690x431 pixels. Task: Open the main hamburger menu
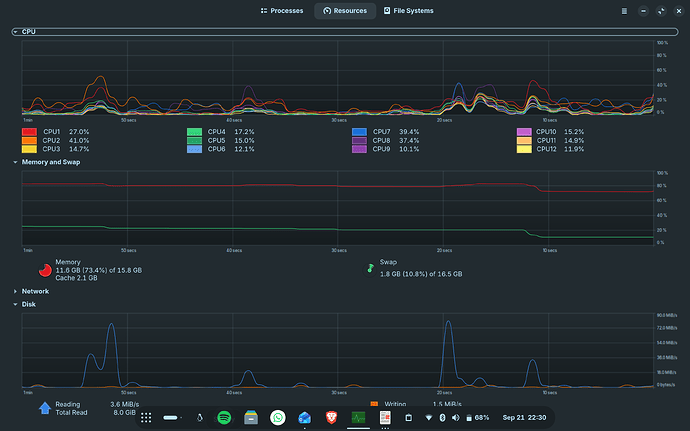click(624, 11)
